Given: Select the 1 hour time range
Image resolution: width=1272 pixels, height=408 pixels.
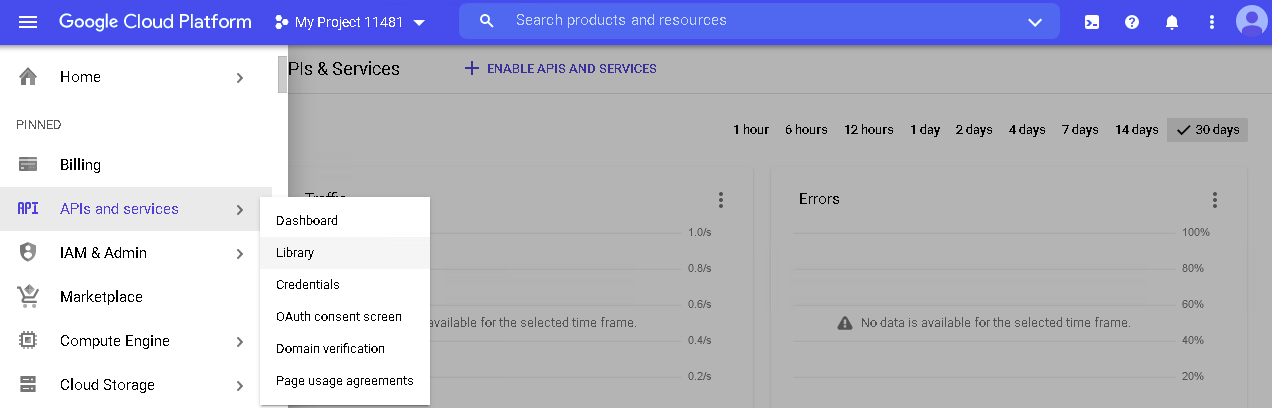Looking at the screenshot, I should click(751, 130).
